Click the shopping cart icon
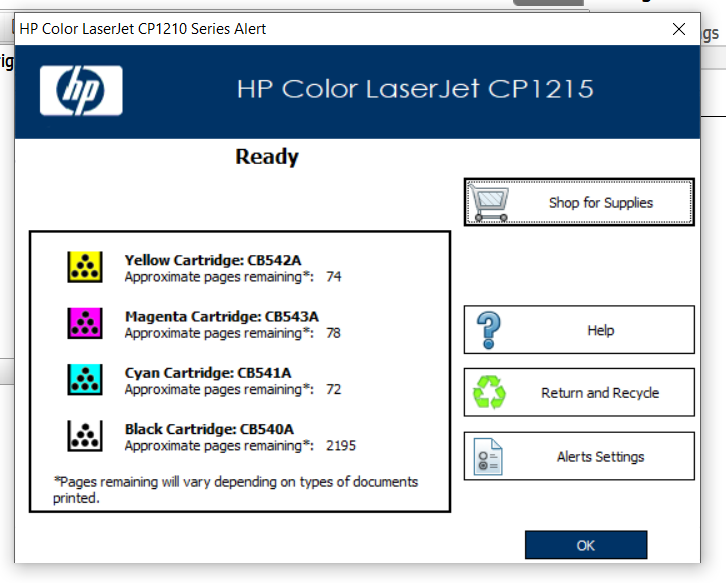Image resolution: width=726 pixels, height=583 pixels. point(489,202)
